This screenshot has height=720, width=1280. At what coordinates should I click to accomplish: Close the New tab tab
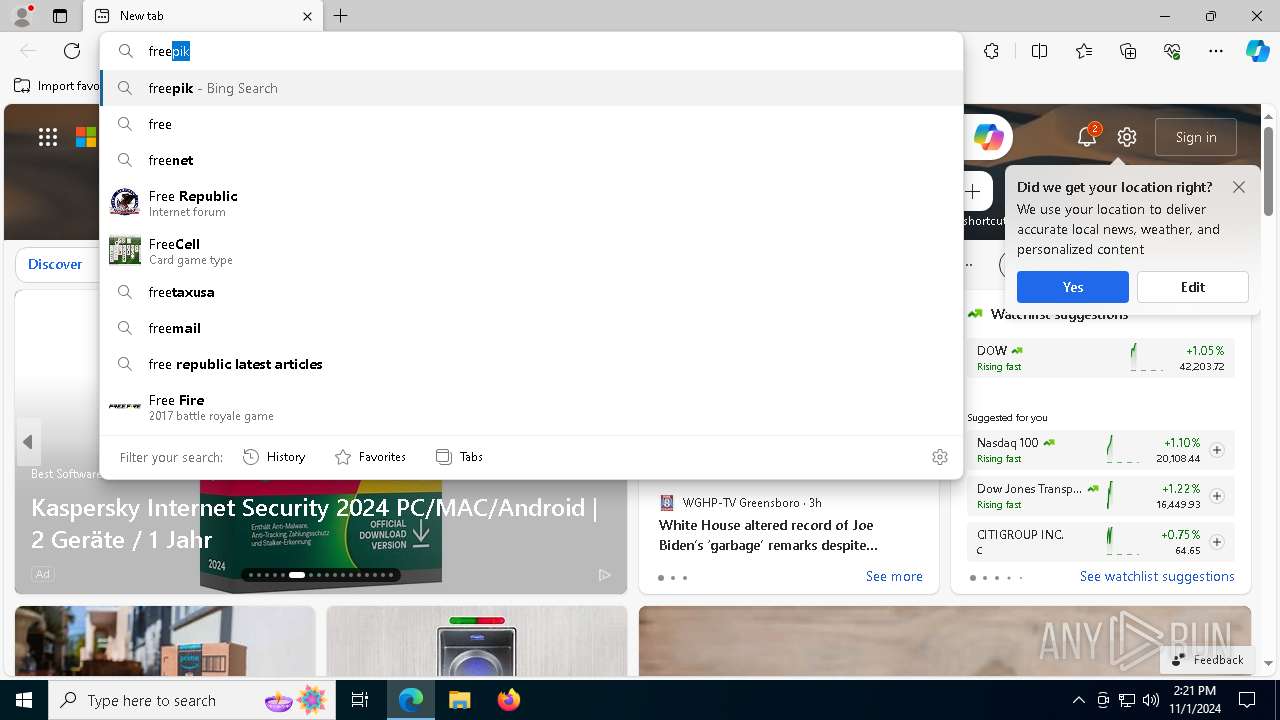(x=307, y=16)
